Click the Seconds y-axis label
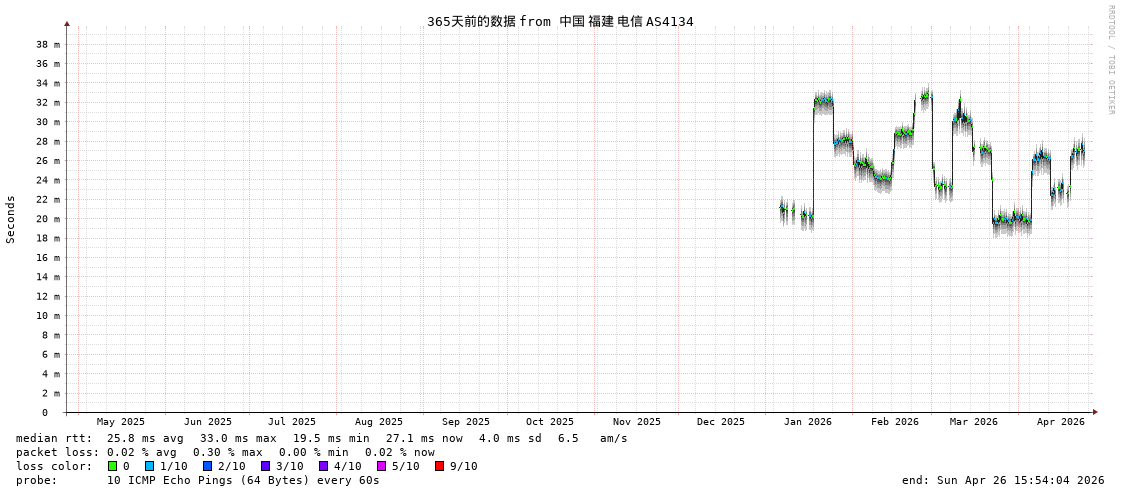Image resolution: width=1121 pixels, height=494 pixels. coord(11,219)
